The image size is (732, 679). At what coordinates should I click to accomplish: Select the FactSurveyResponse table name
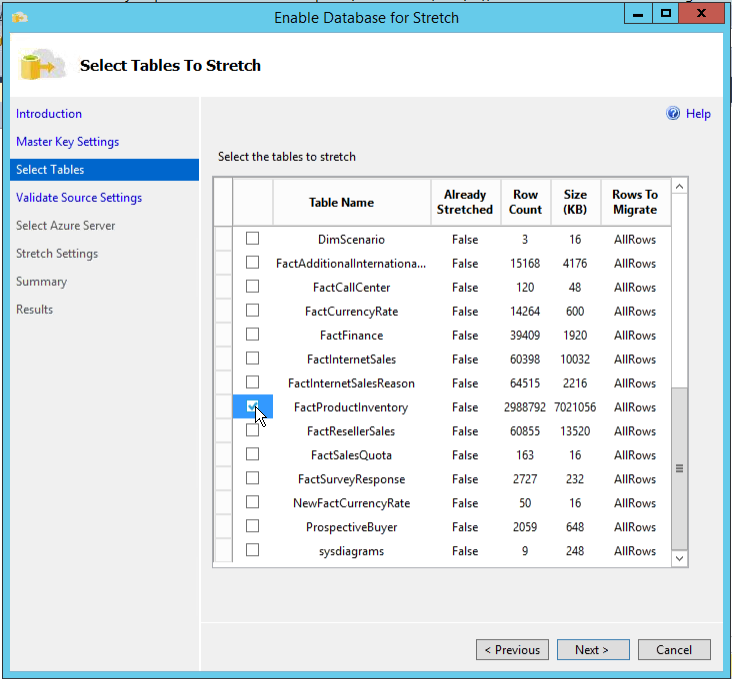351,479
